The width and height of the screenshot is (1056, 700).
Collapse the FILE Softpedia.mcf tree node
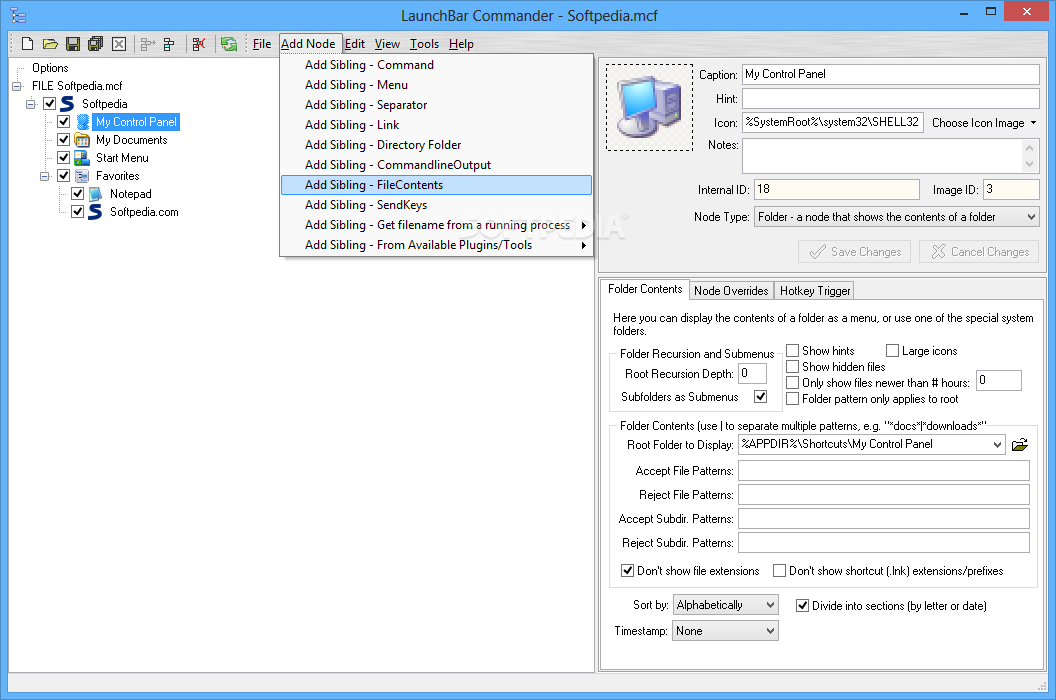click(x=17, y=86)
